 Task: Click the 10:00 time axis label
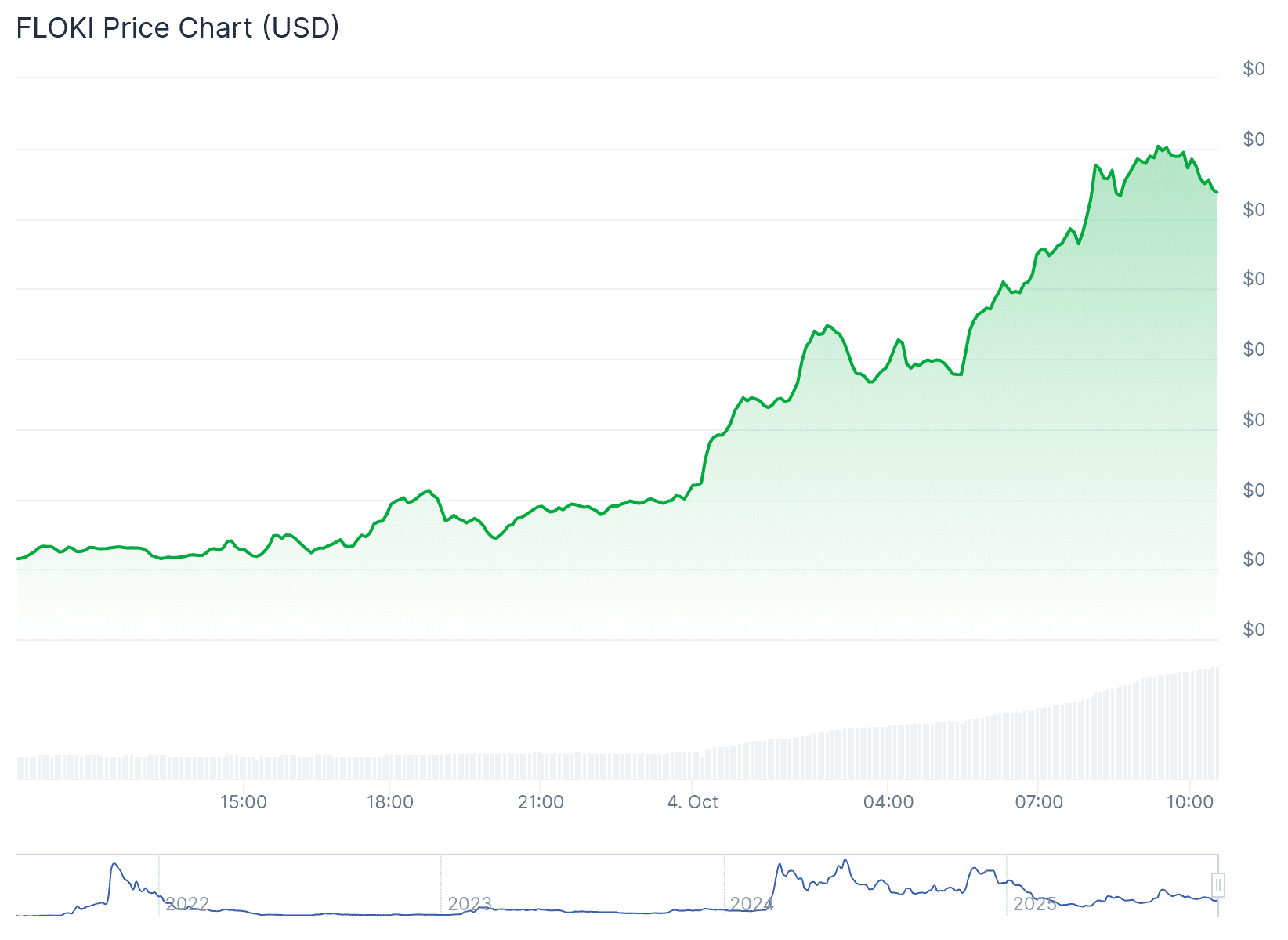1189,802
